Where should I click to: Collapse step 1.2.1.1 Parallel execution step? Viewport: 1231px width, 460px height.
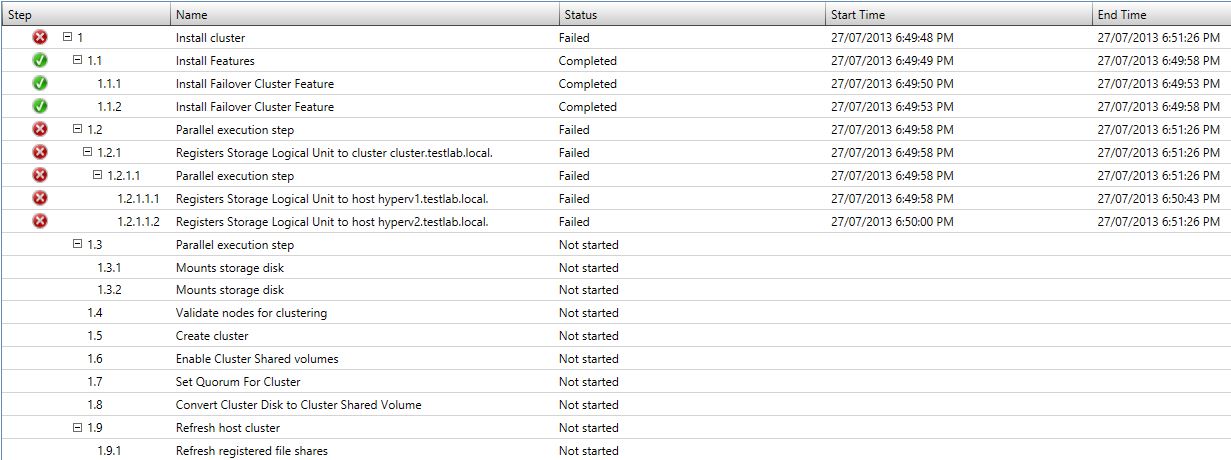tap(98, 175)
